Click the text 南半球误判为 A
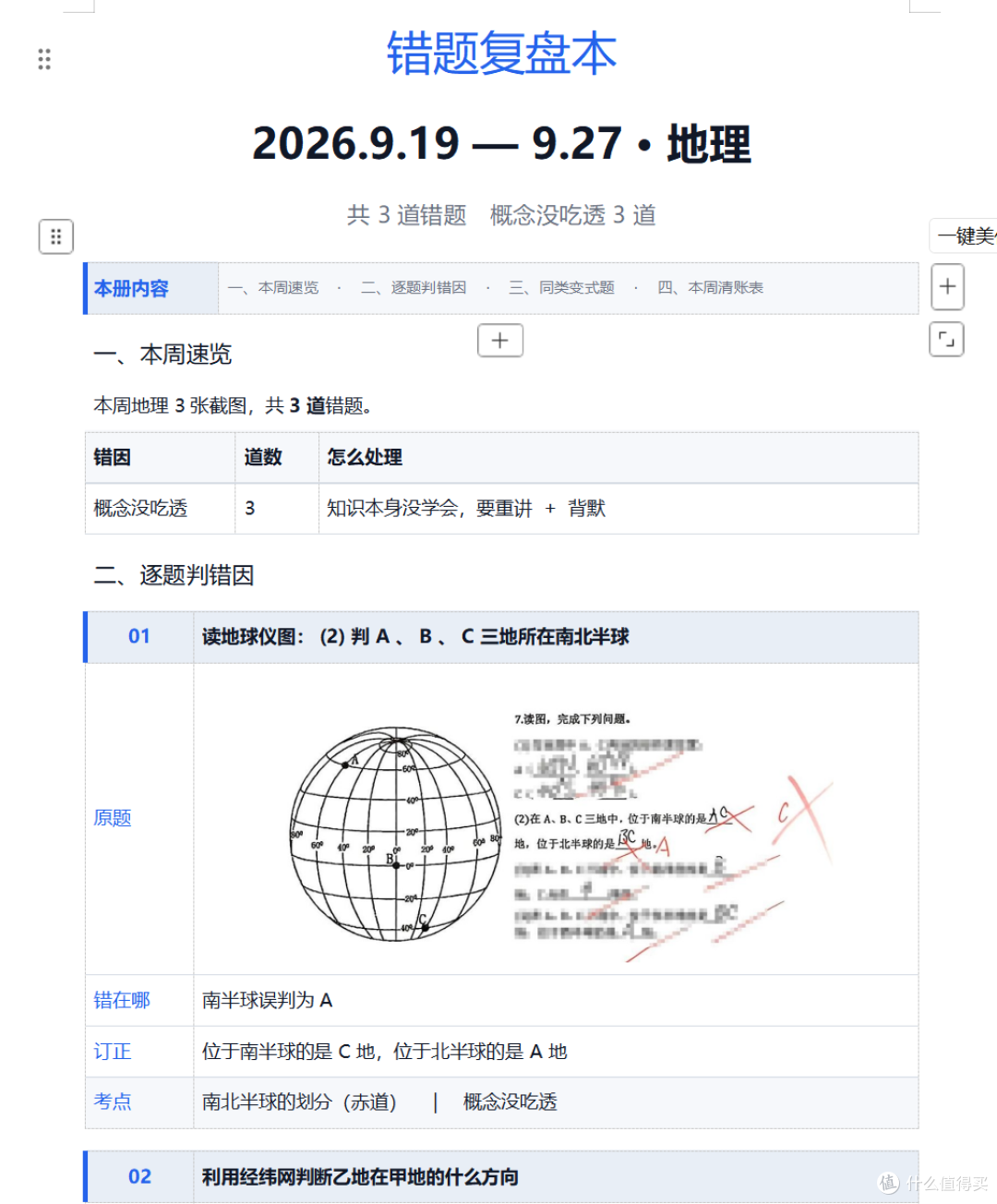Image resolution: width=997 pixels, height=1204 pixels. (x=267, y=1000)
